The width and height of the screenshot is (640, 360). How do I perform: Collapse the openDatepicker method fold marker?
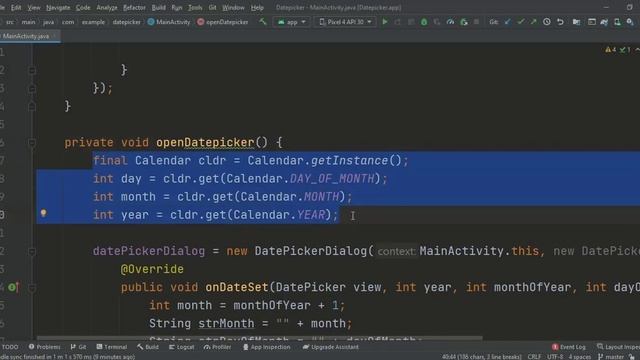32,142
